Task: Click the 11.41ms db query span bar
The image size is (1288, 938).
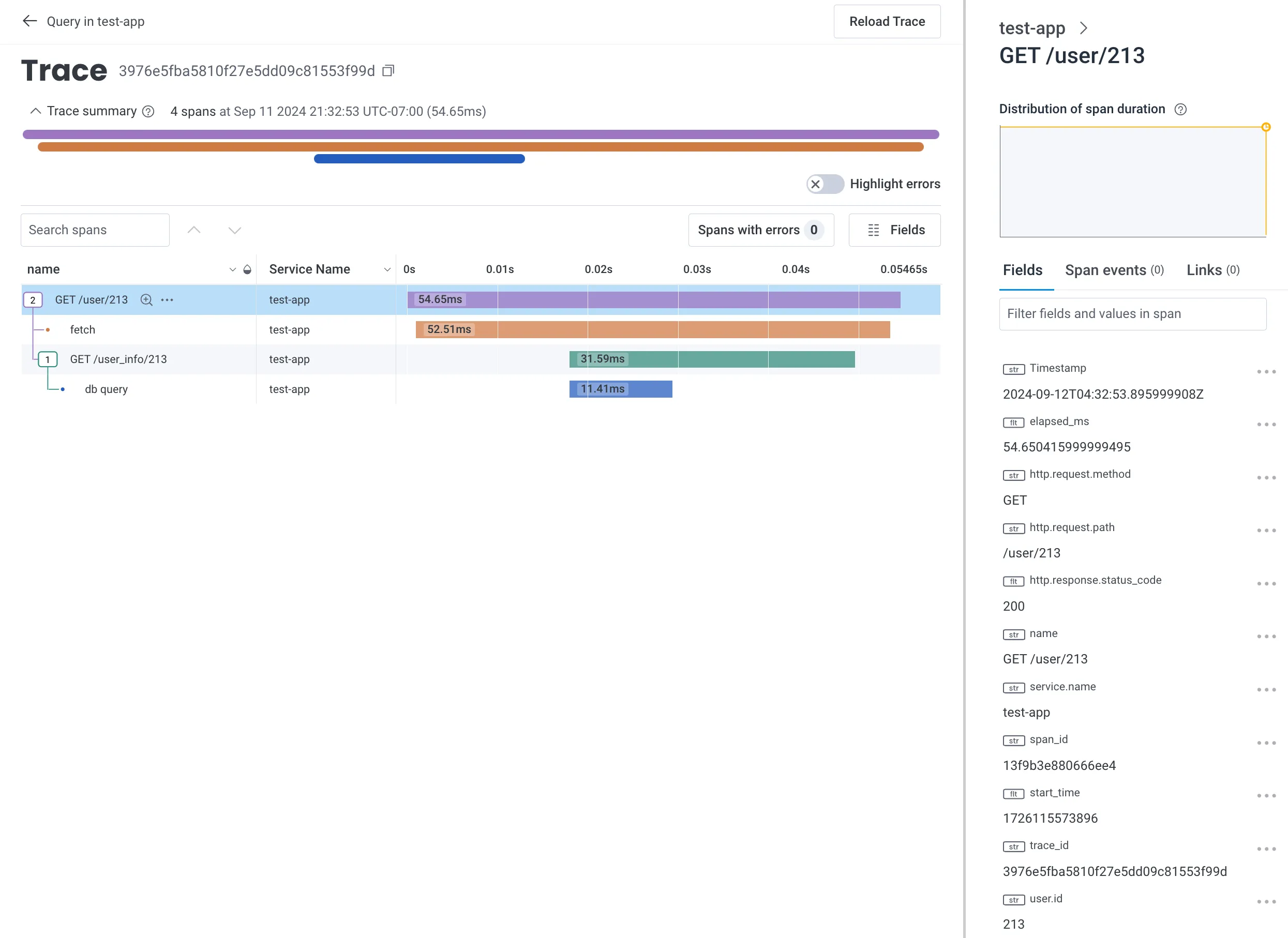Action: (x=621, y=389)
